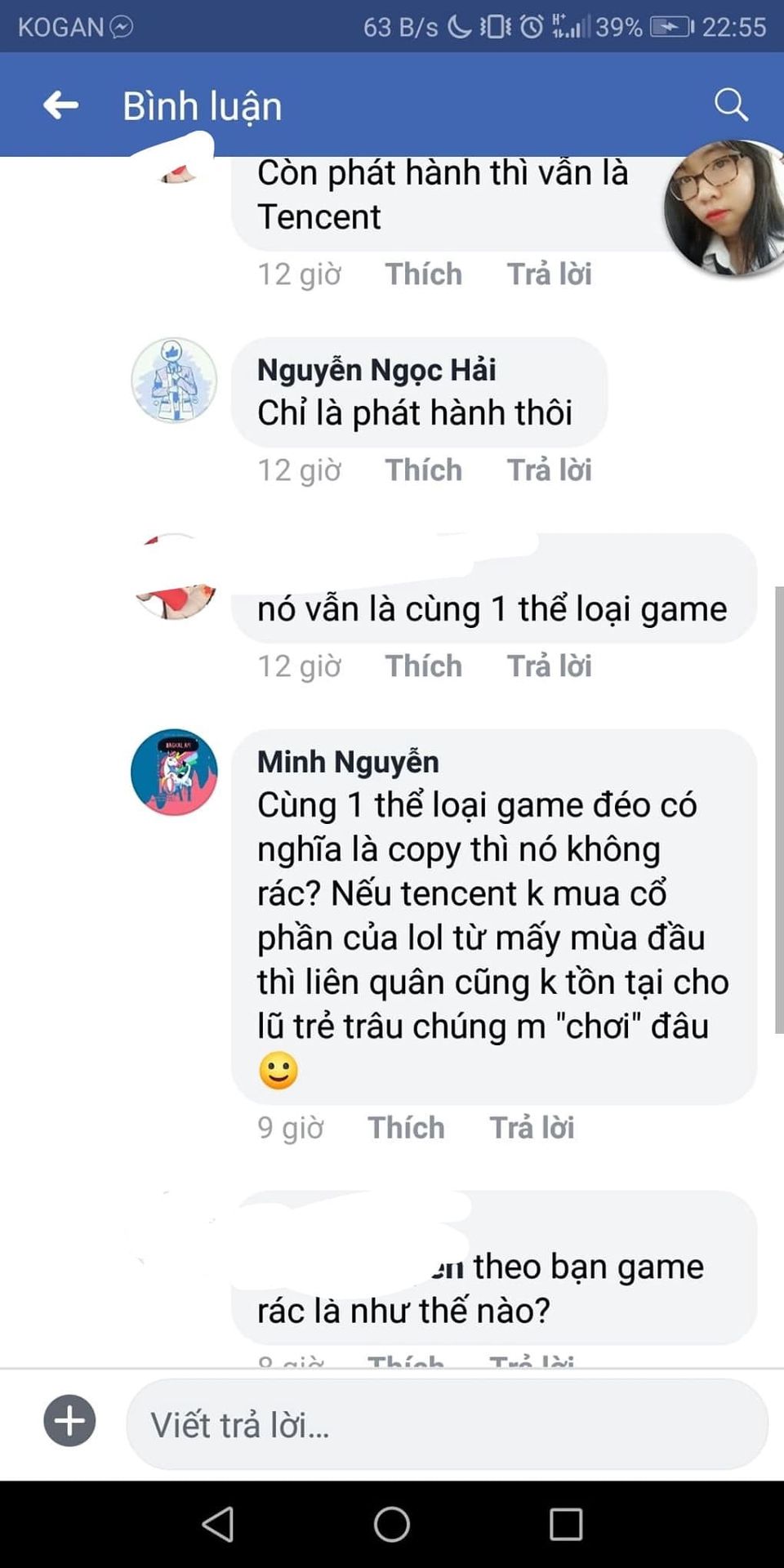Reply to Minh Nguyễn's comment

[x=532, y=1128]
